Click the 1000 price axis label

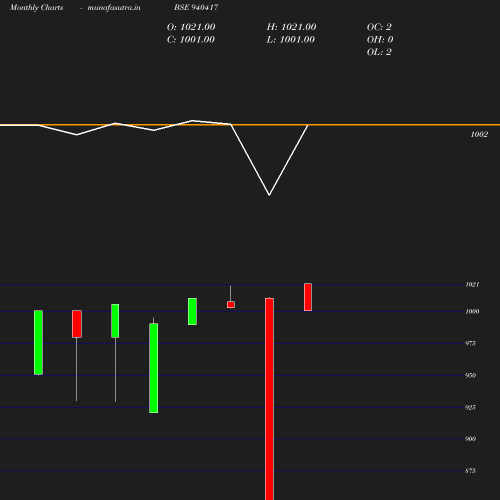click(x=472, y=311)
